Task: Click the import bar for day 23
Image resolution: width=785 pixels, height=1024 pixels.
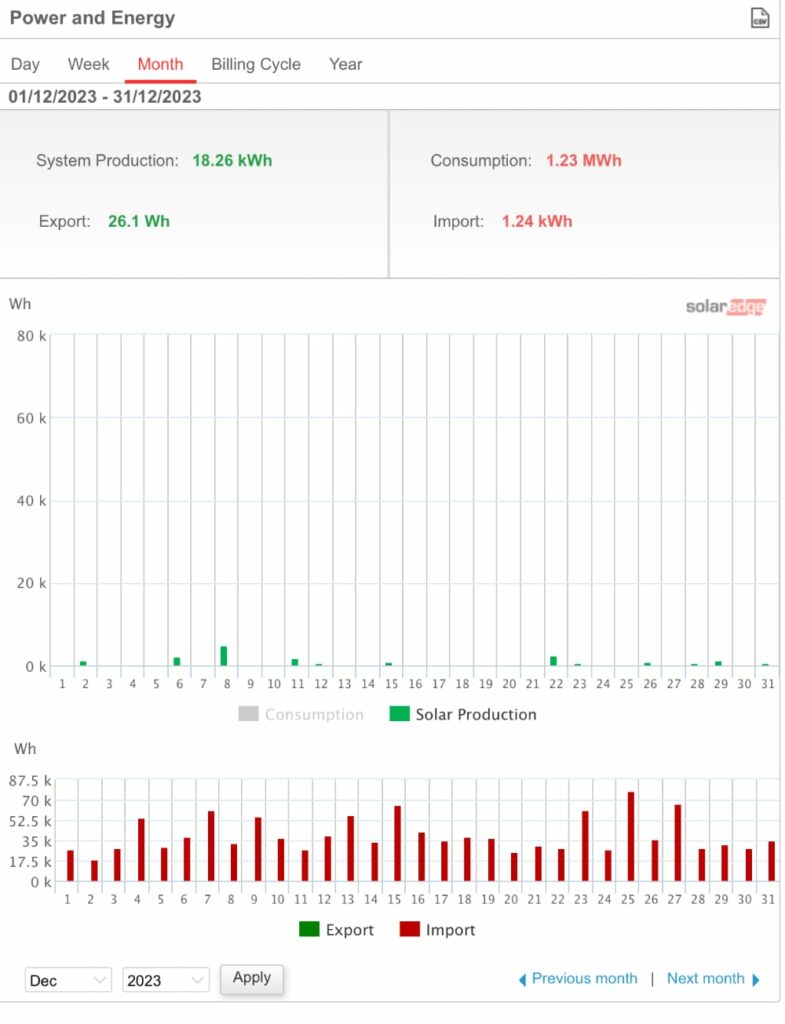Action: click(585, 846)
